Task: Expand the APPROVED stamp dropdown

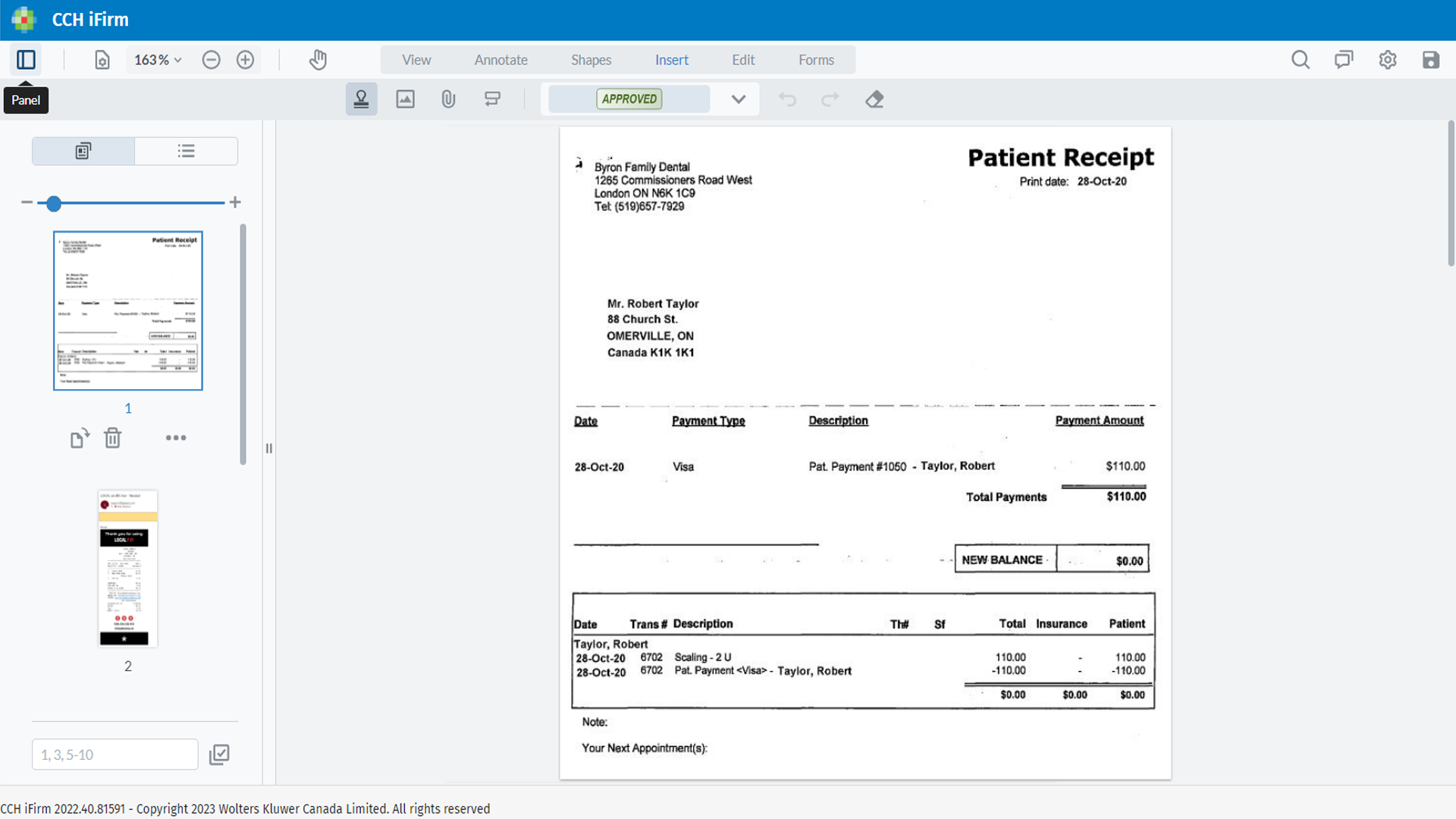Action: coord(739,99)
